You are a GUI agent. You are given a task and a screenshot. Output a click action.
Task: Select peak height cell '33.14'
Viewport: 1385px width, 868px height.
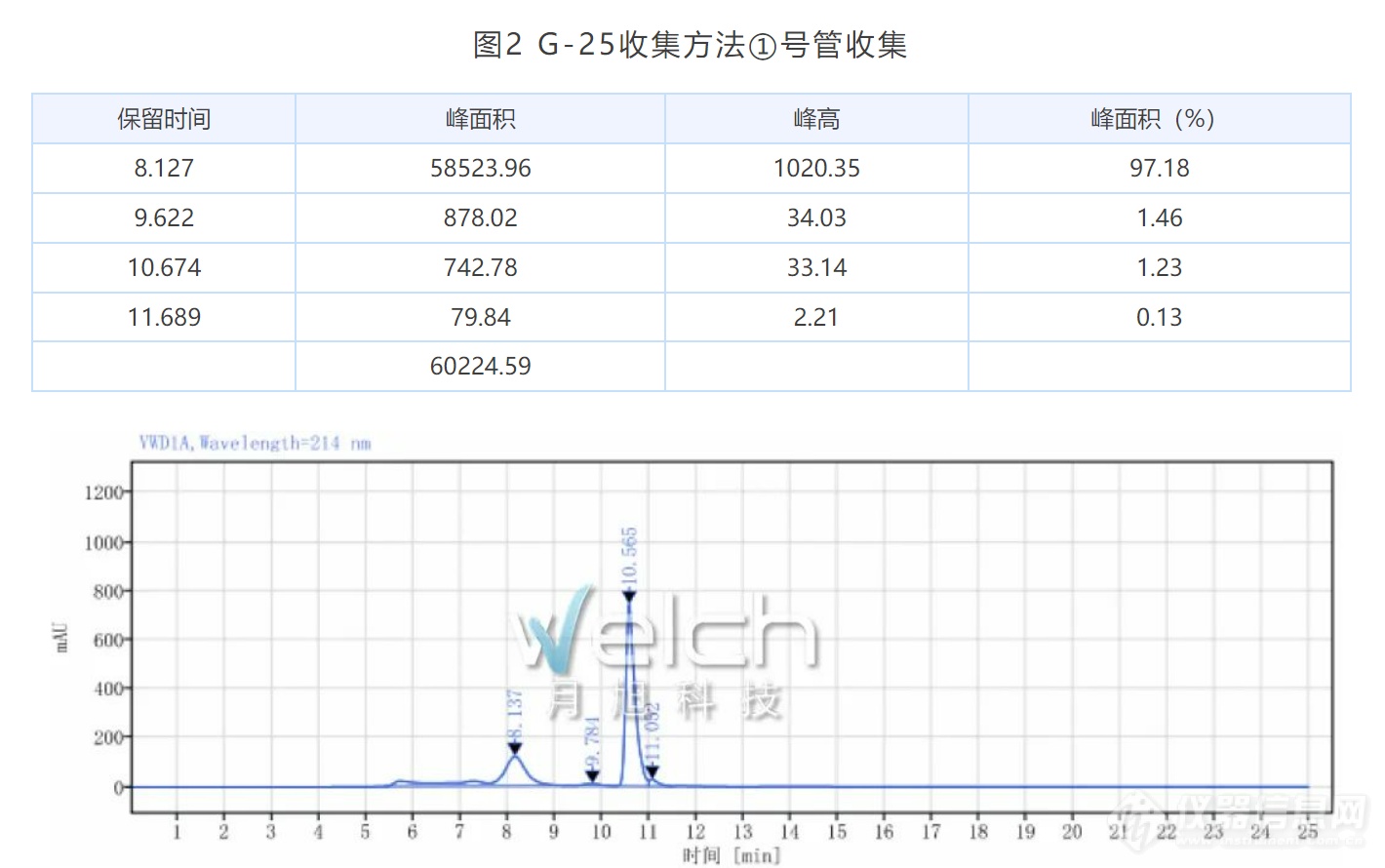click(816, 268)
